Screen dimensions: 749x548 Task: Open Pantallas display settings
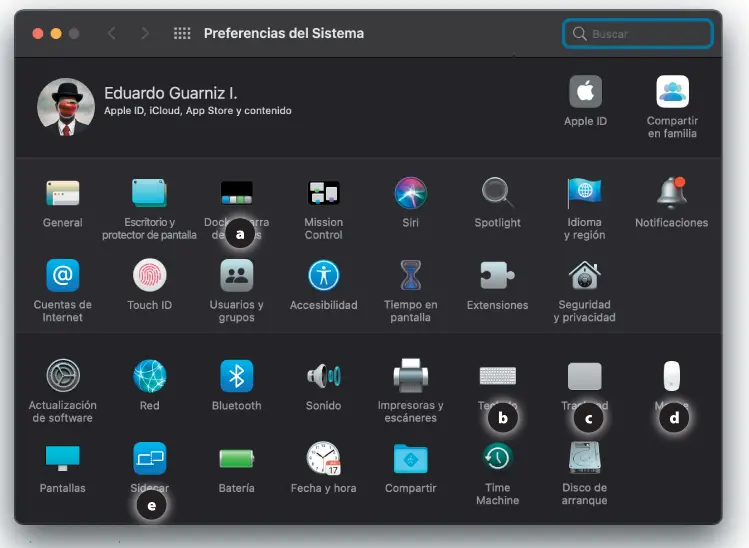pos(63,458)
